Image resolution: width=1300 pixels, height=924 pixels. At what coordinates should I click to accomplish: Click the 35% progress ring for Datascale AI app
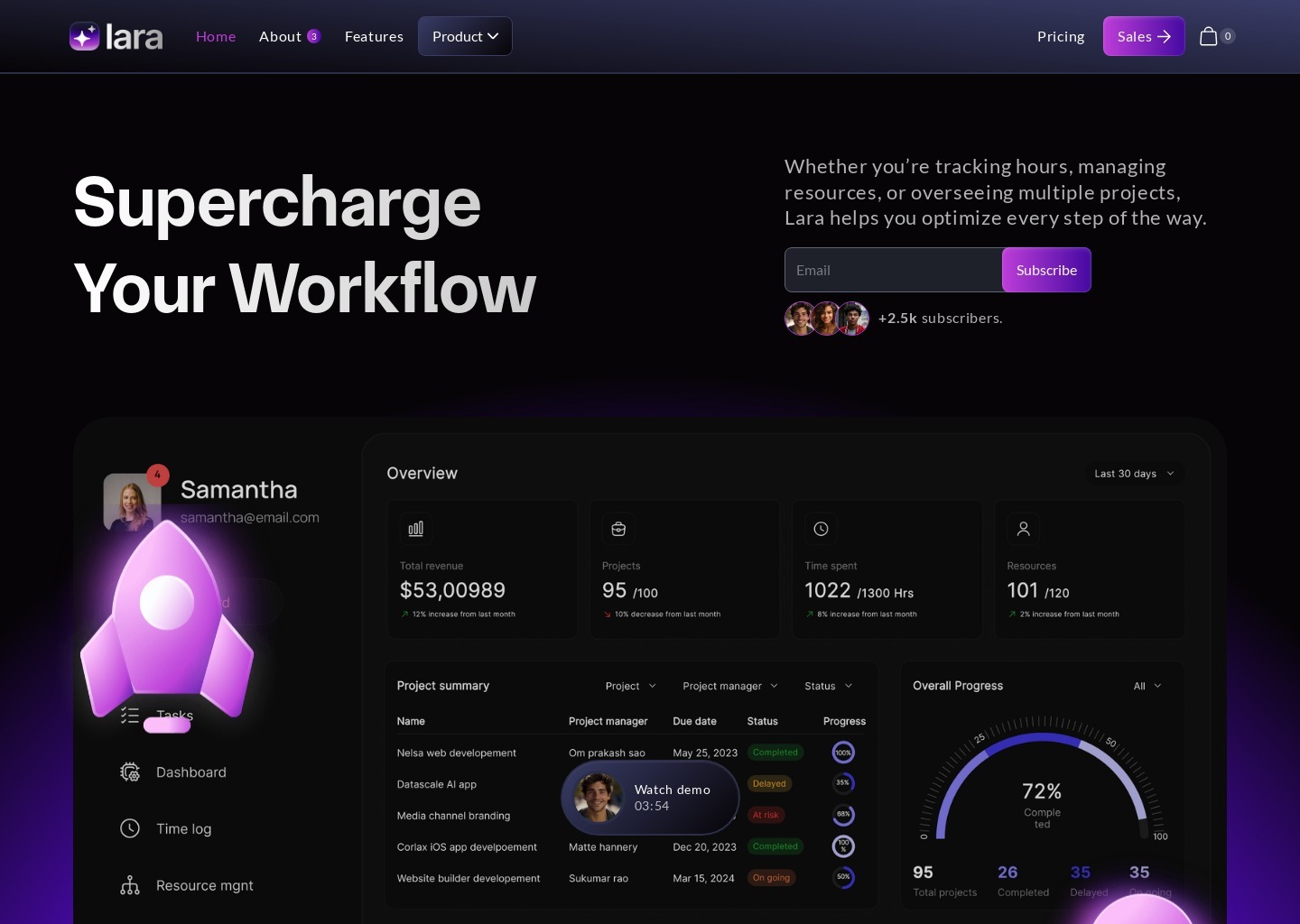click(x=843, y=783)
